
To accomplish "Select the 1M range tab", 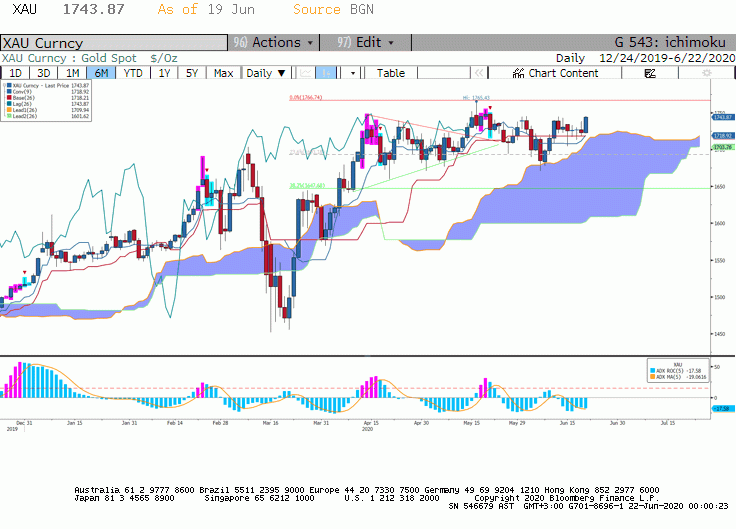I will point(72,73).
